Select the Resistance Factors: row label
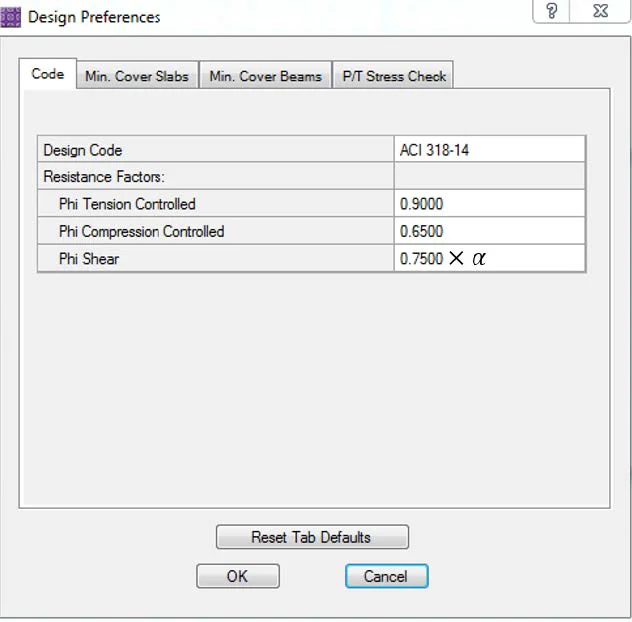Image resolution: width=632 pixels, height=622 pixels. [216, 177]
